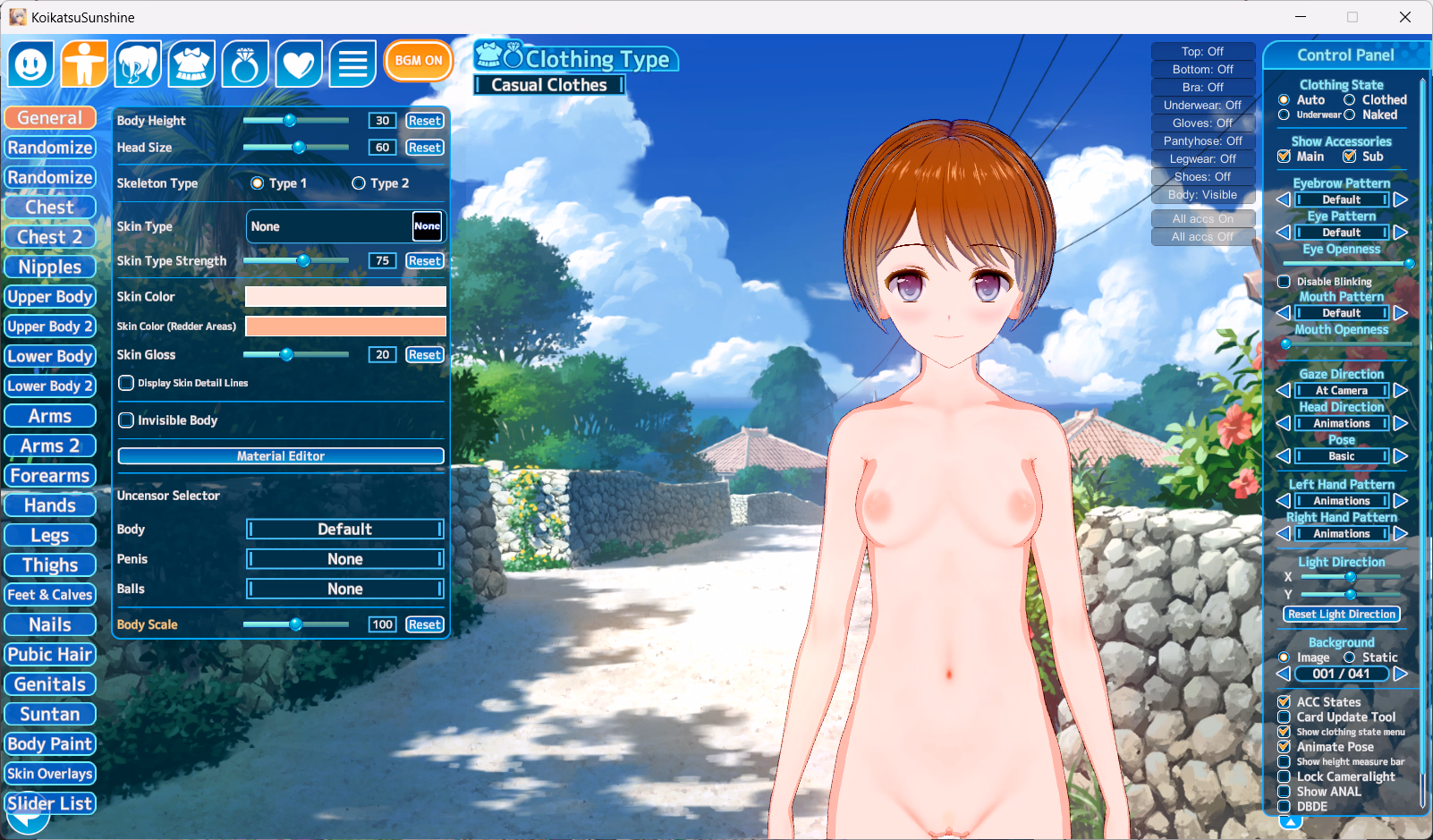Switch to the Chest tab

click(50, 208)
